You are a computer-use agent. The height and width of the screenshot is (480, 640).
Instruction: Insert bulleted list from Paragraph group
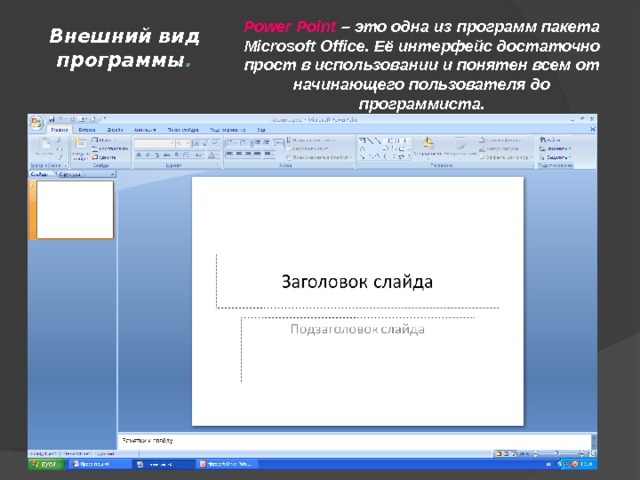click(x=232, y=143)
